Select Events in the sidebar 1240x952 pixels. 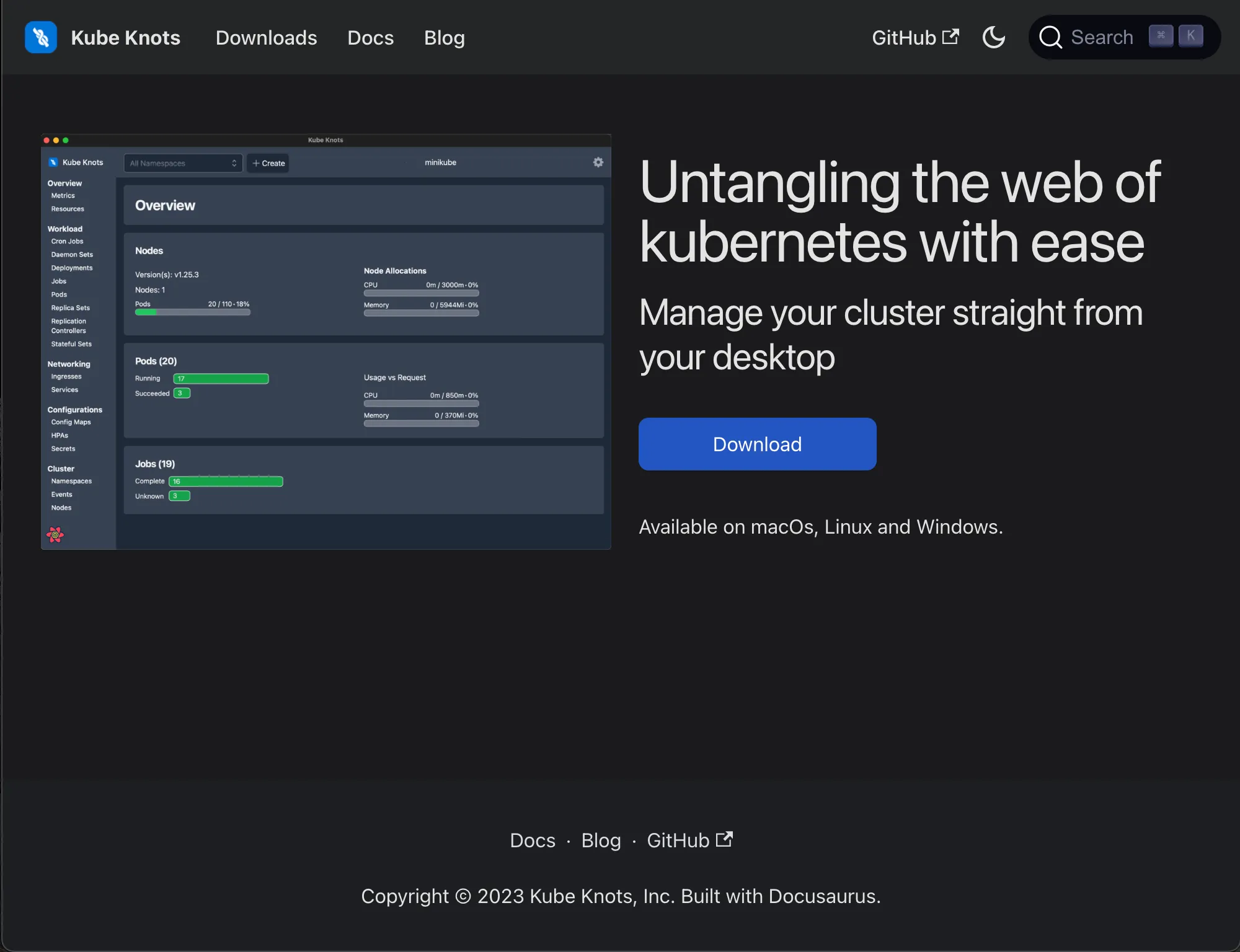[x=61, y=495]
